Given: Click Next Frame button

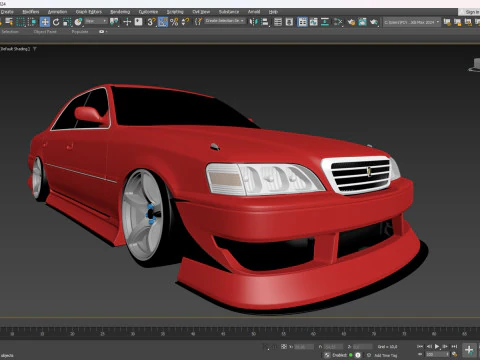Looking at the screenshot, I should (445, 347).
